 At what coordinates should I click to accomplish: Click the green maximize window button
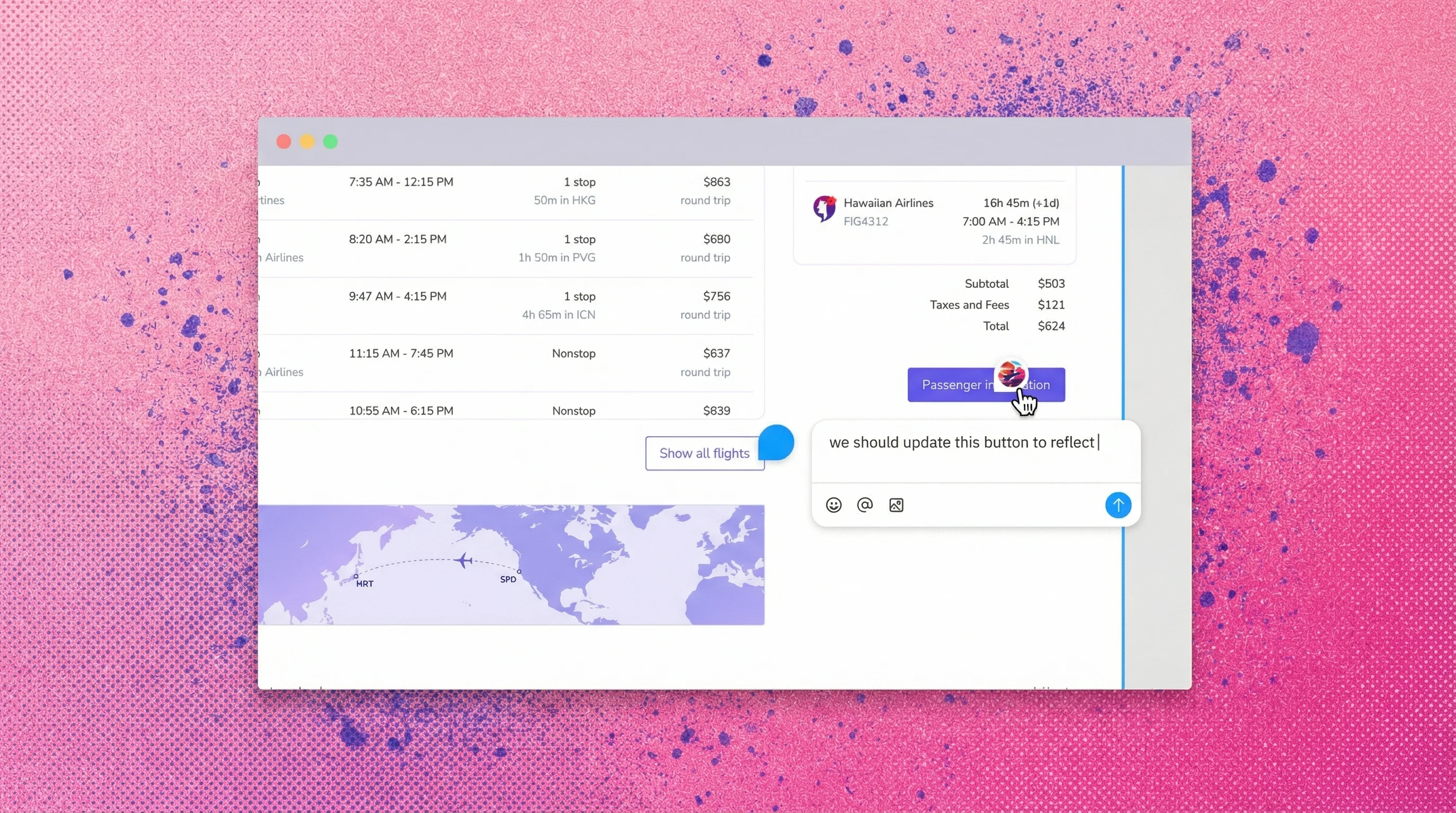(330, 141)
